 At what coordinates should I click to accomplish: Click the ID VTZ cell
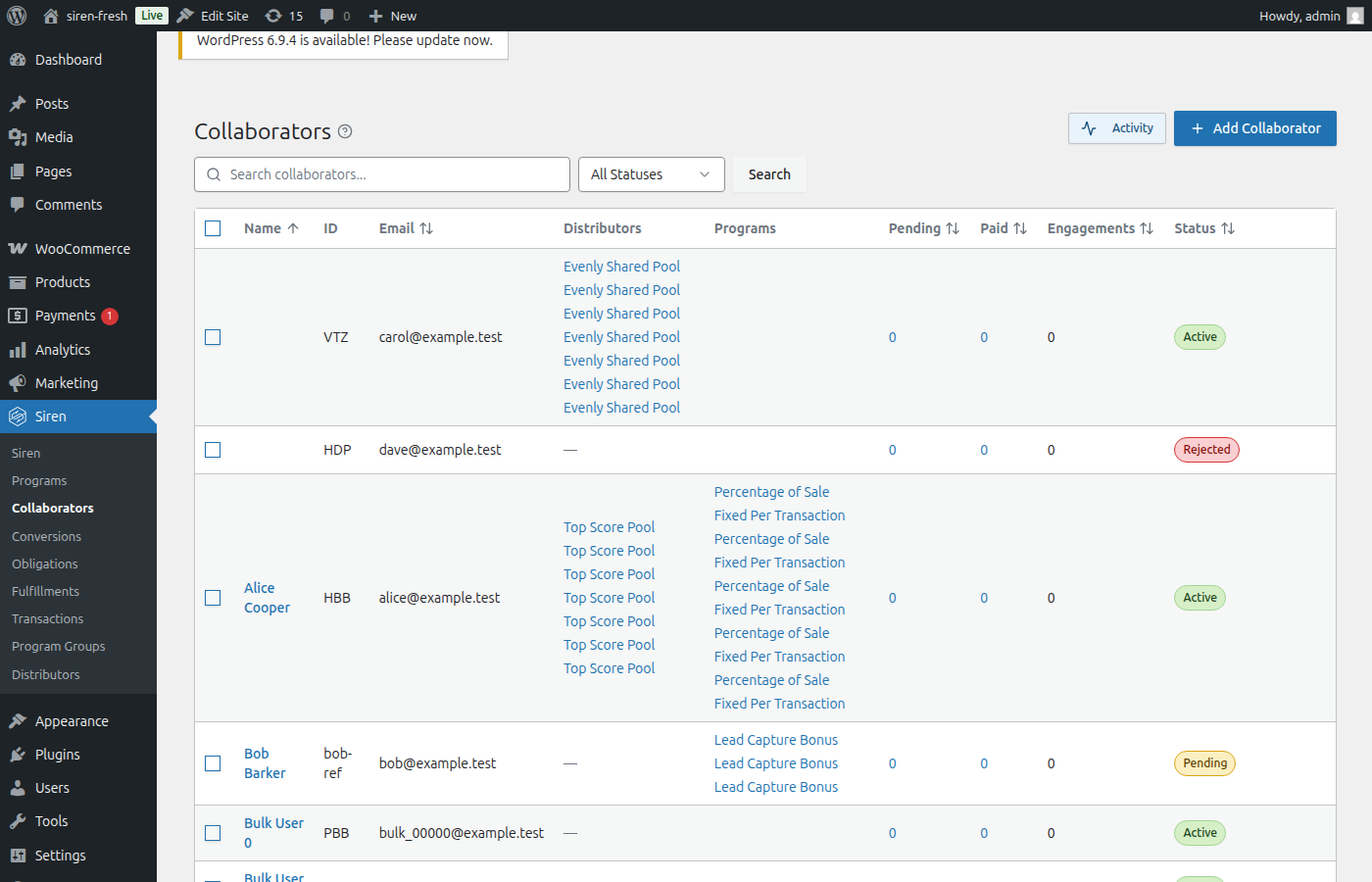pos(336,337)
